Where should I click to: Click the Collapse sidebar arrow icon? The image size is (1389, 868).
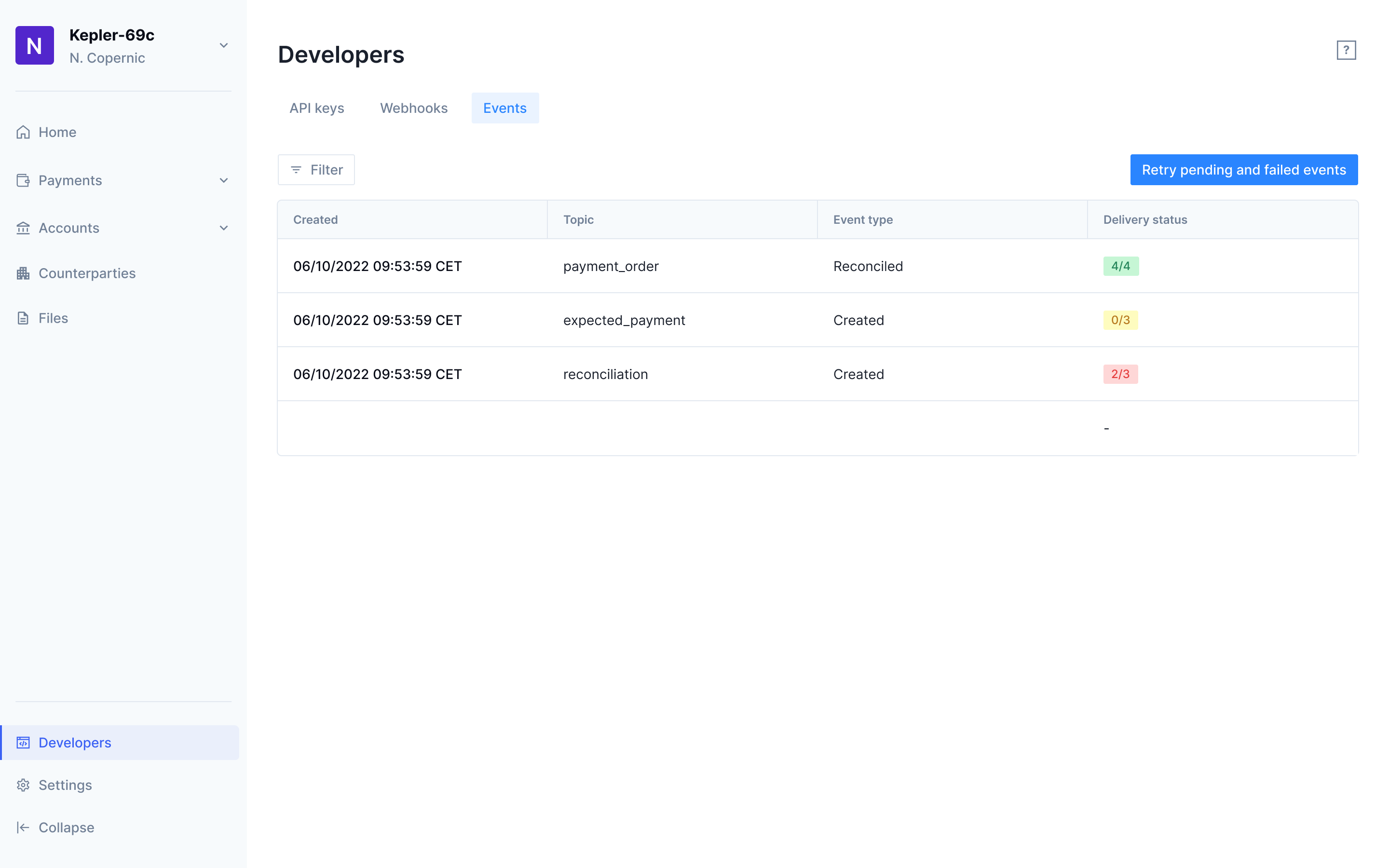[x=23, y=827]
